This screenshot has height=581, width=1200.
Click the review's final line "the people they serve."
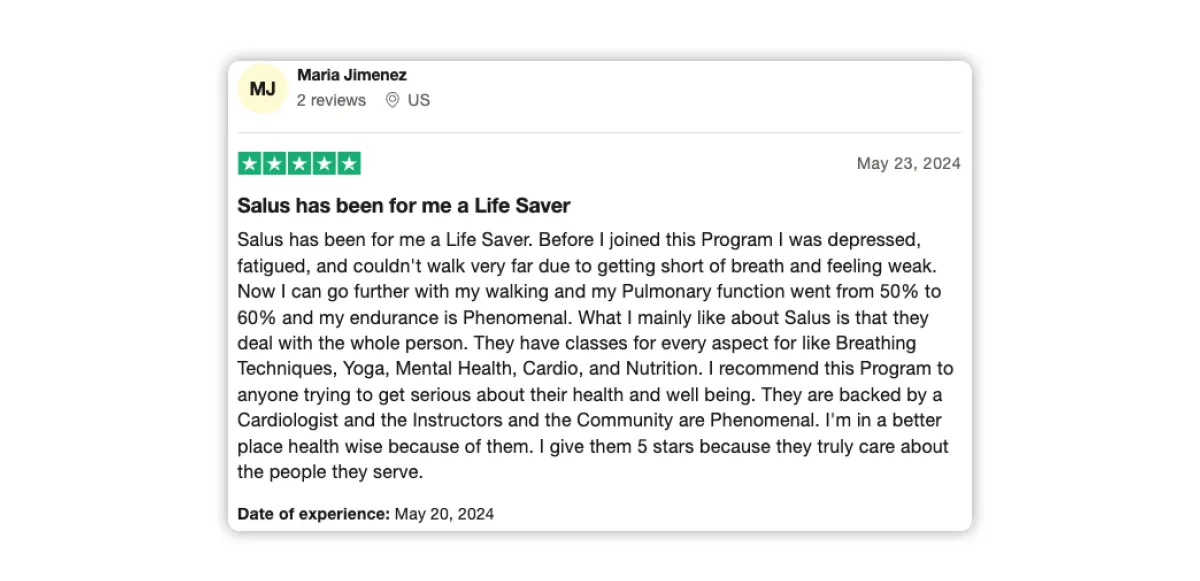[x=330, y=471]
